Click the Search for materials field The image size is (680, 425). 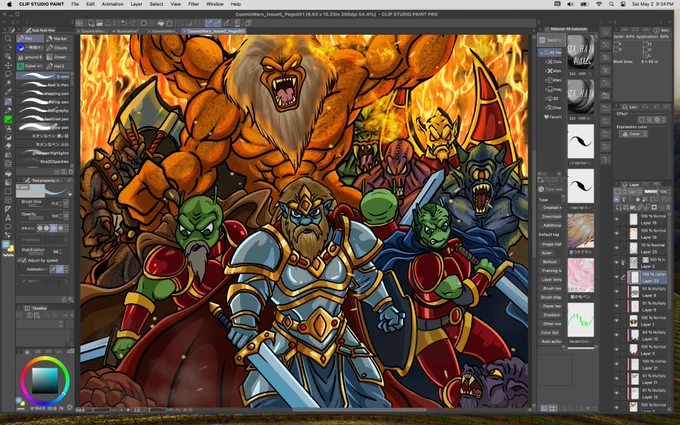pos(552,40)
